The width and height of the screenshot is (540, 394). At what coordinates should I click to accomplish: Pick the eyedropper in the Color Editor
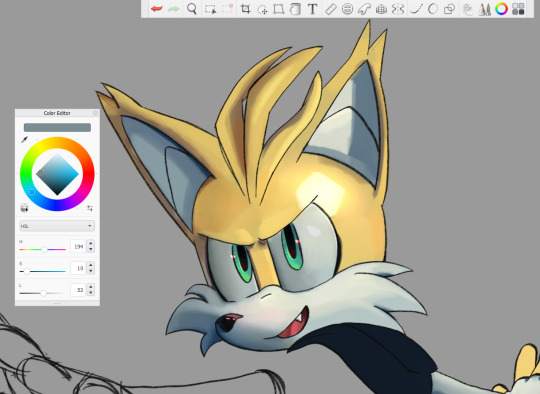[x=24, y=139]
